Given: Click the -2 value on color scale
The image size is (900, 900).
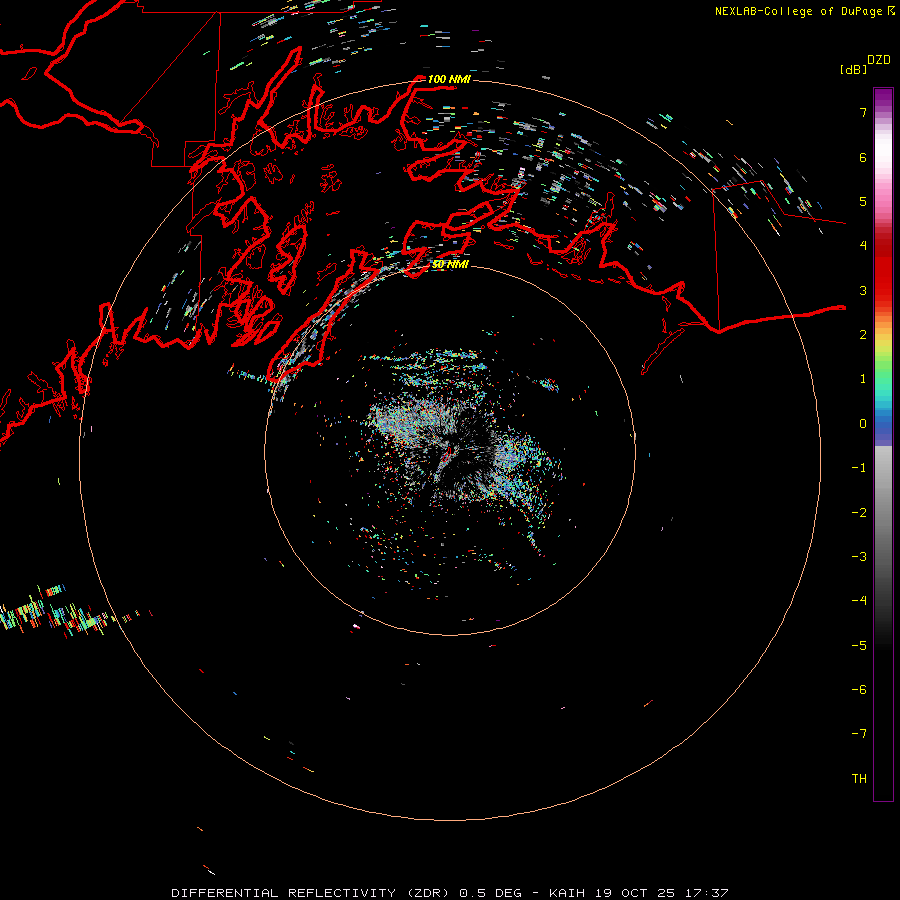Looking at the screenshot, I should [859, 513].
